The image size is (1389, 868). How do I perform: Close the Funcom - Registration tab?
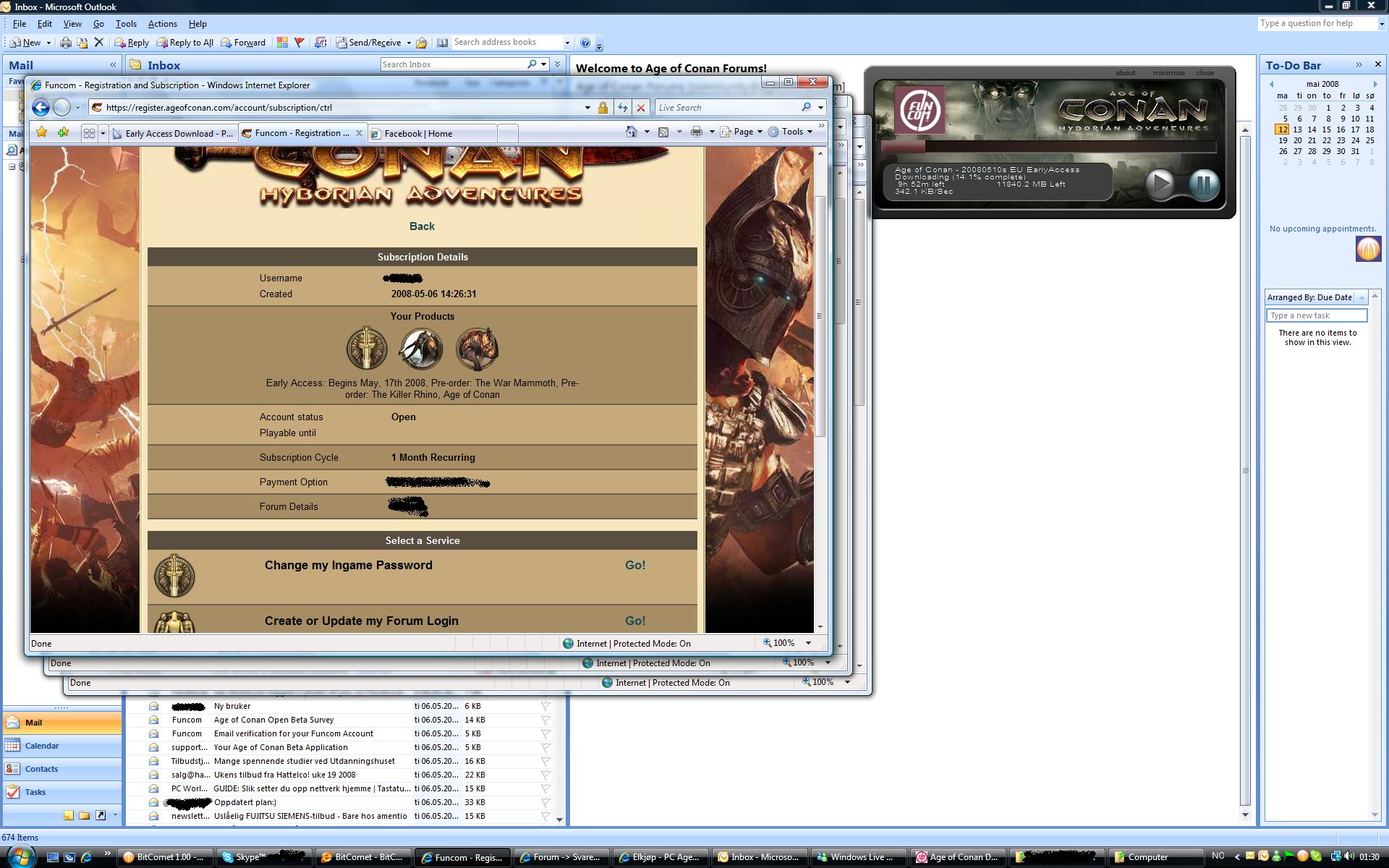pyautogui.click(x=359, y=133)
